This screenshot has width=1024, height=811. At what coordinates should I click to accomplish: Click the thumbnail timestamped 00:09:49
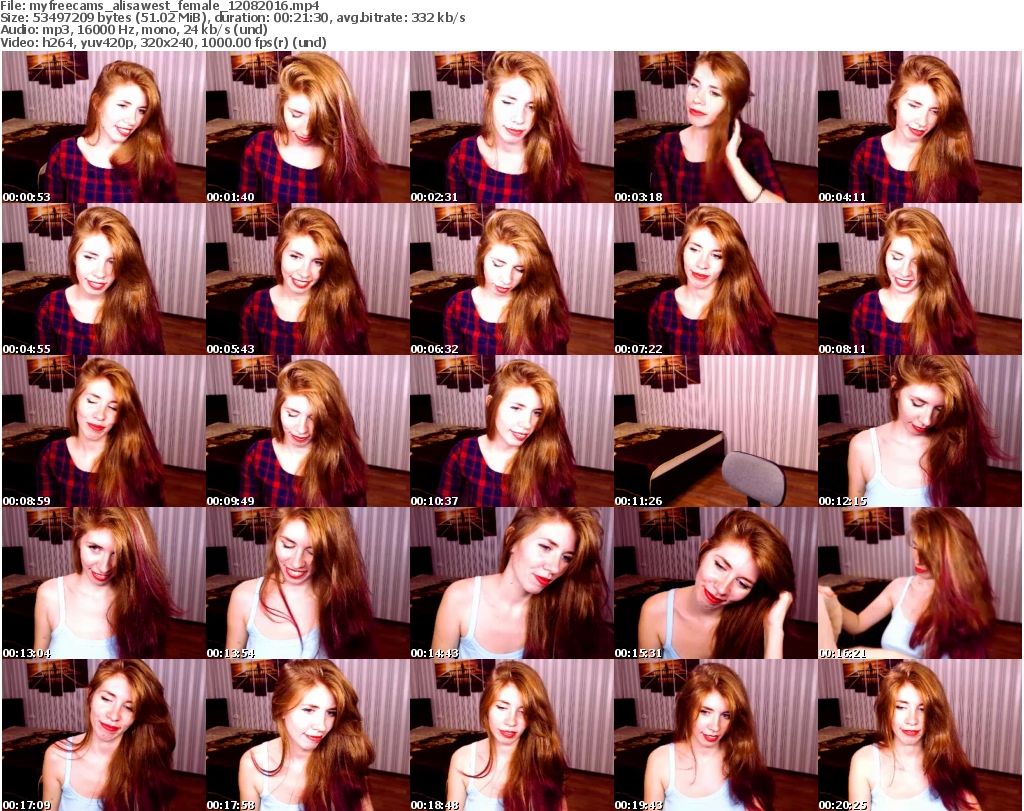[308, 431]
